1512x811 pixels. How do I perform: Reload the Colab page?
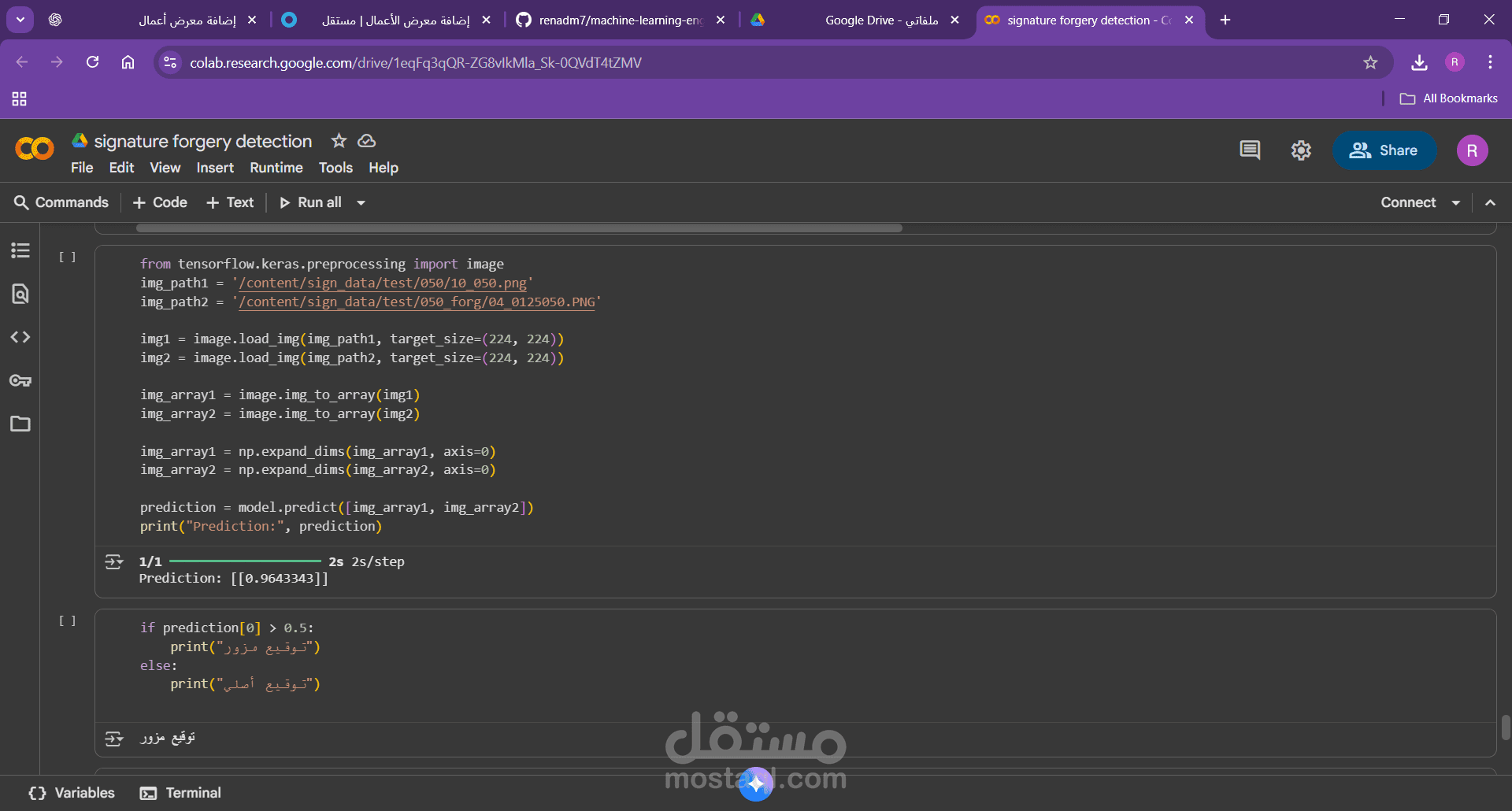tap(92, 62)
